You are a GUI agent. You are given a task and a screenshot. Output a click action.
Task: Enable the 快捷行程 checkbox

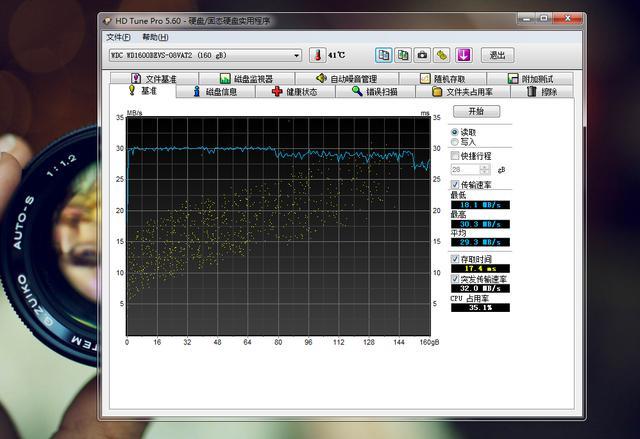click(455, 155)
